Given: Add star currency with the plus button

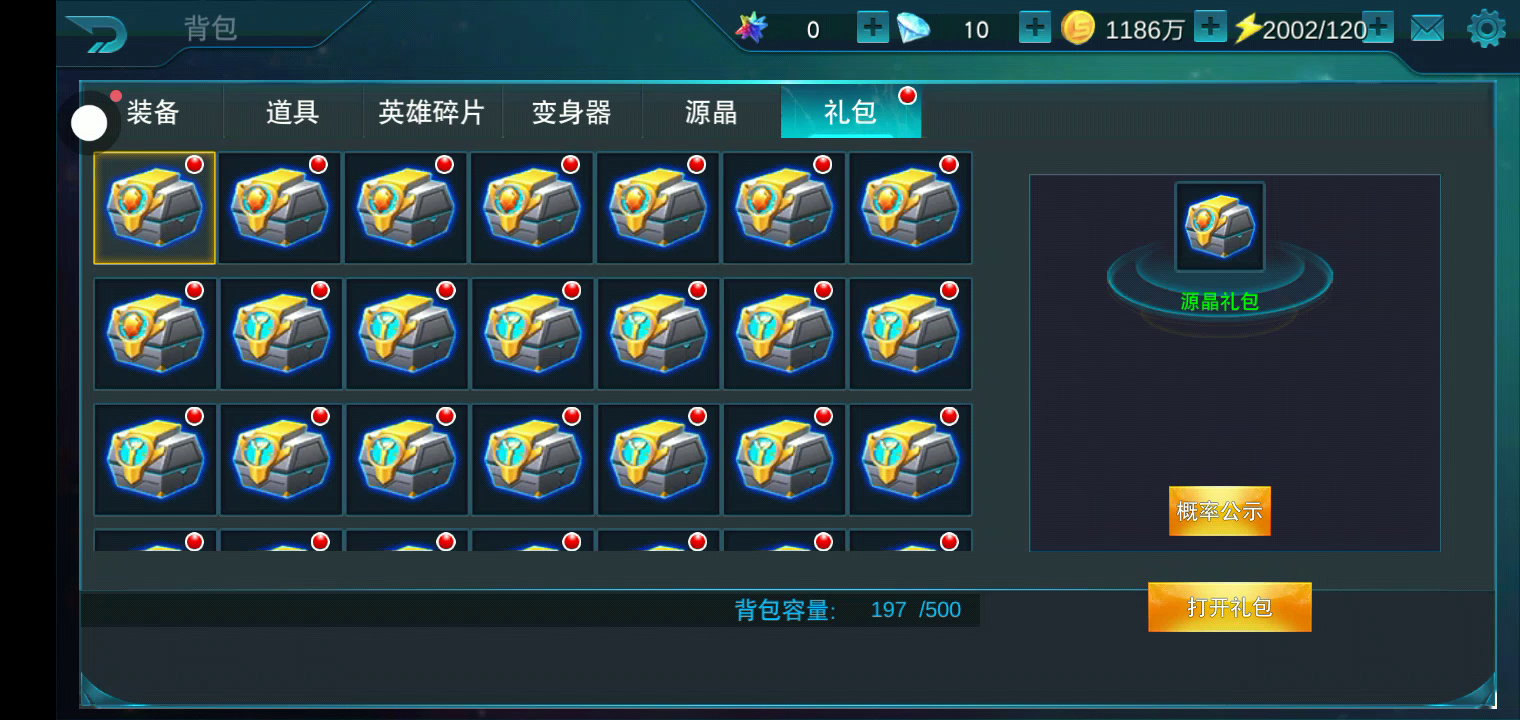Looking at the screenshot, I should click(873, 27).
